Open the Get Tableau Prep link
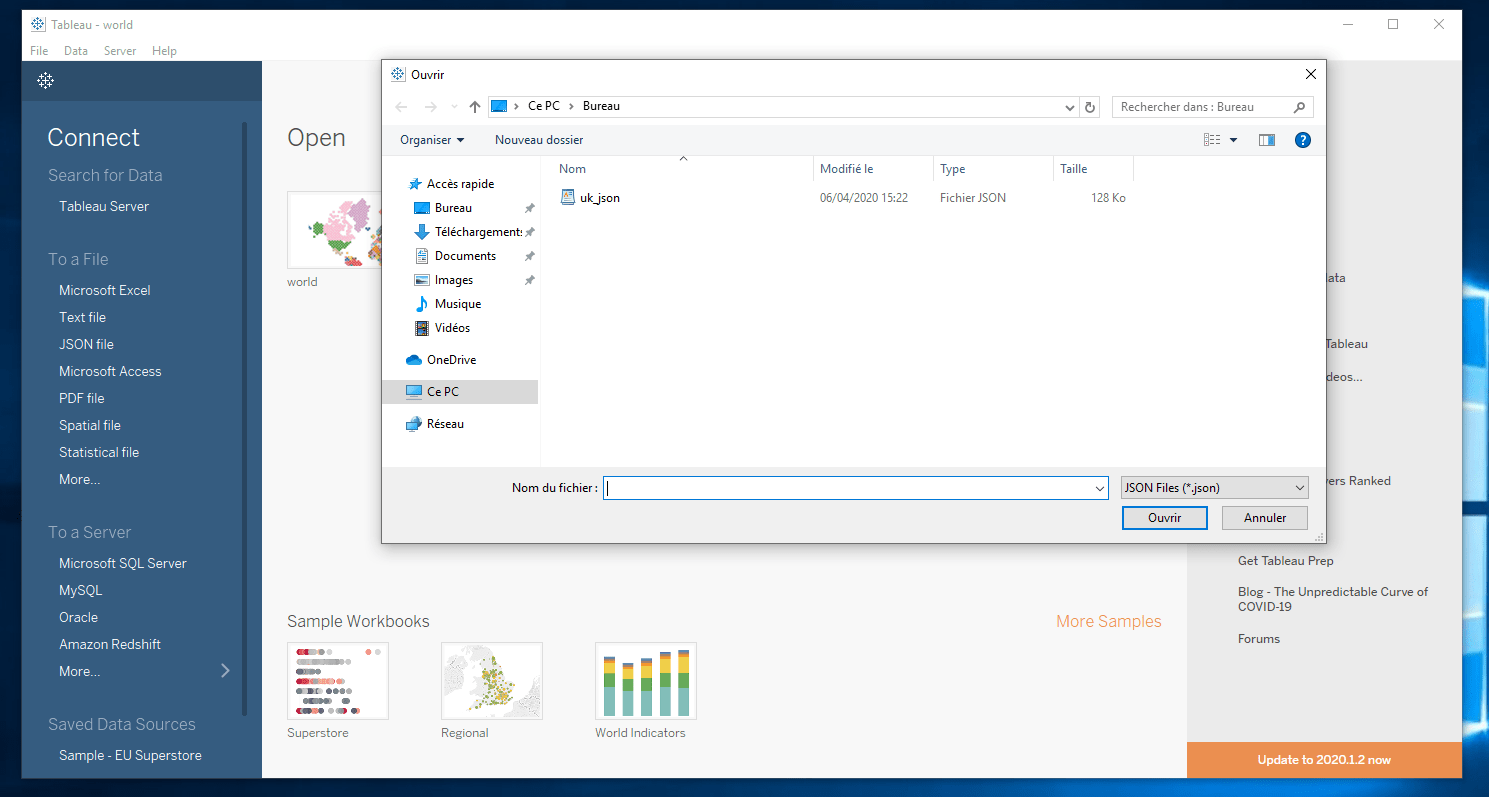The width and height of the screenshot is (1489, 797). [1285, 561]
